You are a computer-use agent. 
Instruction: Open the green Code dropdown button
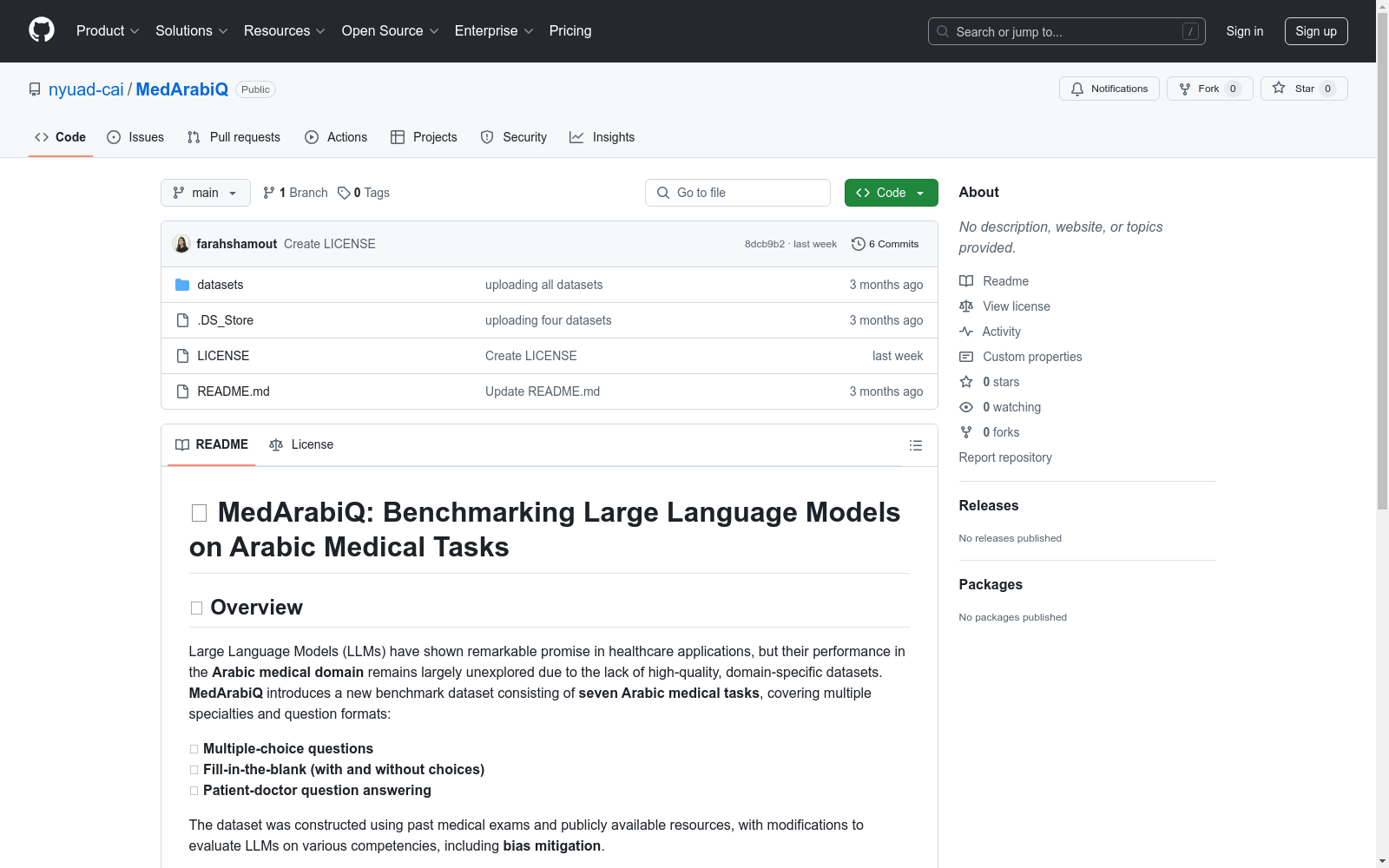click(x=891, y=193)
